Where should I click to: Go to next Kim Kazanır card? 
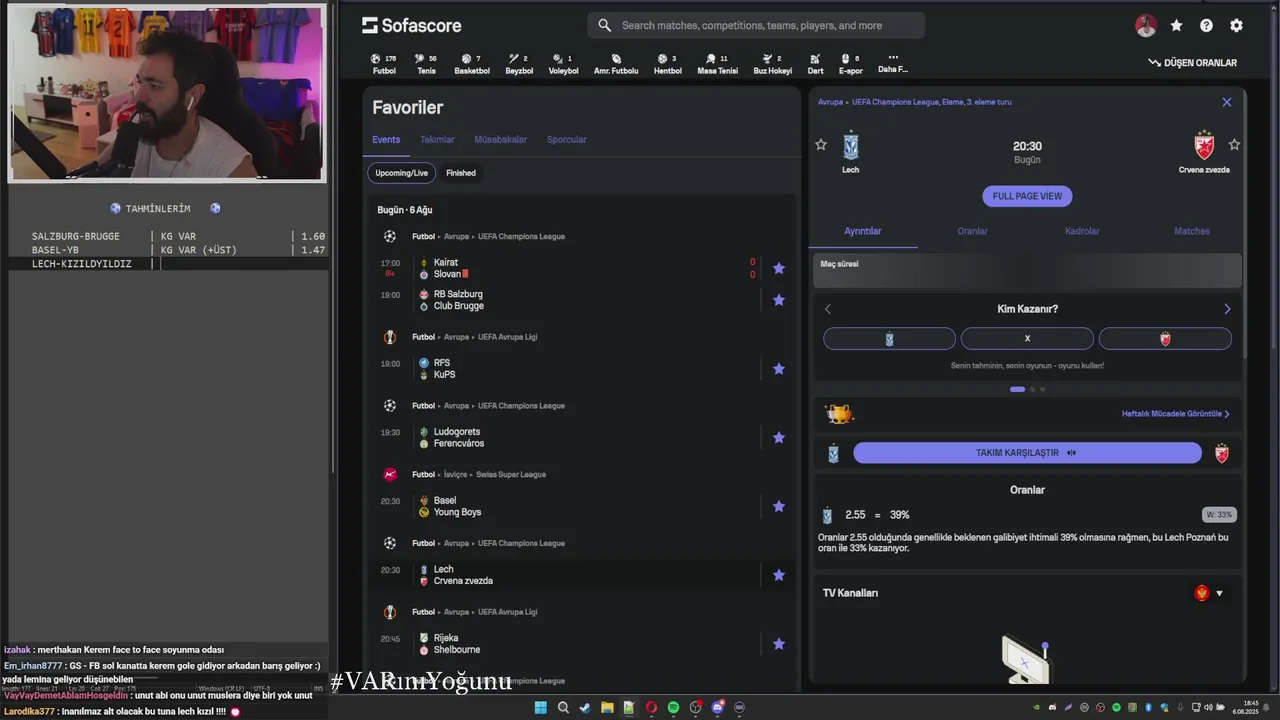(1227, 309)
